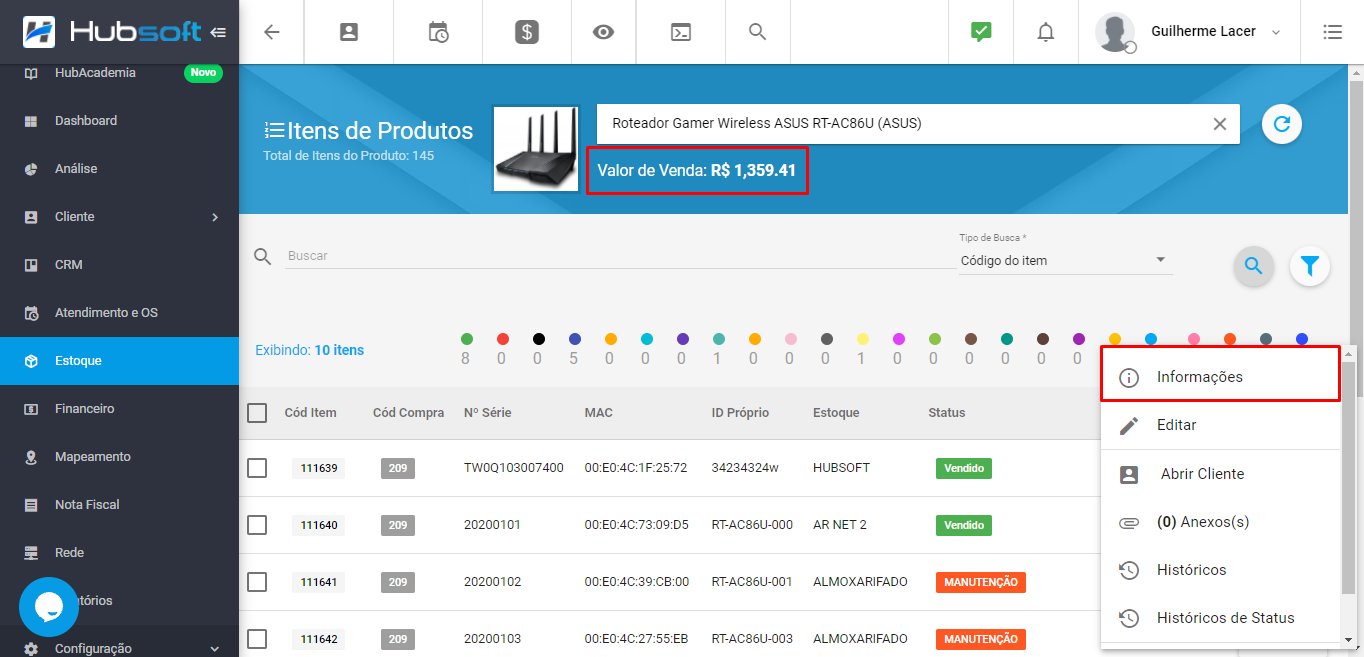
Task: Click the eye icon in top bar
Action: [x=603, y=32]
